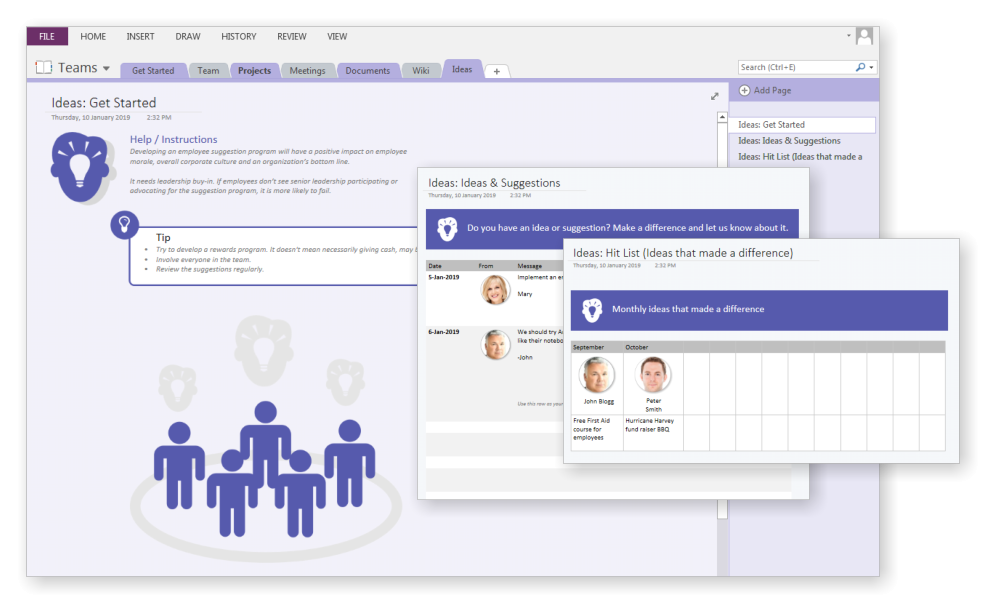The height and width of the screenshot is (613, 996).
Task: Click Peter Smith's photo
Action: tap(652, 374)
